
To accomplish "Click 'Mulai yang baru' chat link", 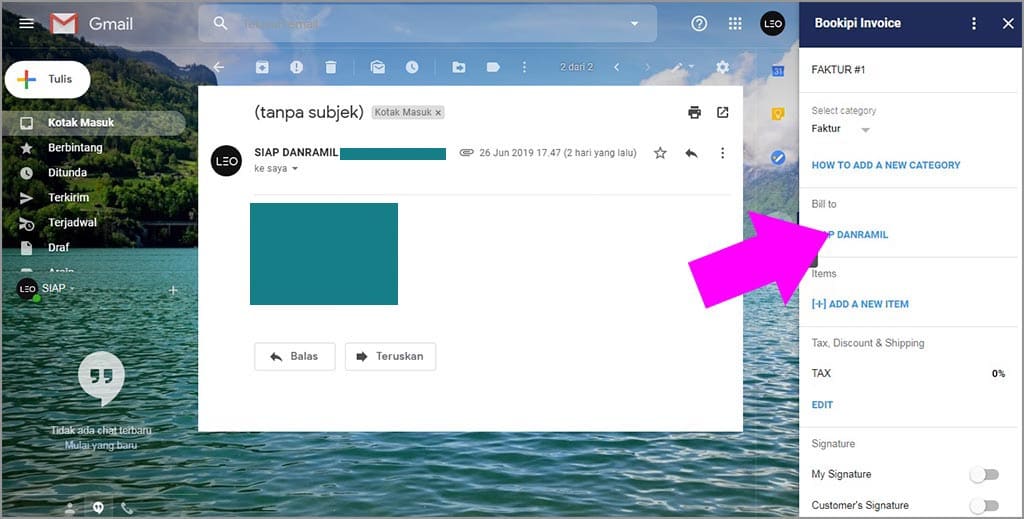I will coord(101,445).
